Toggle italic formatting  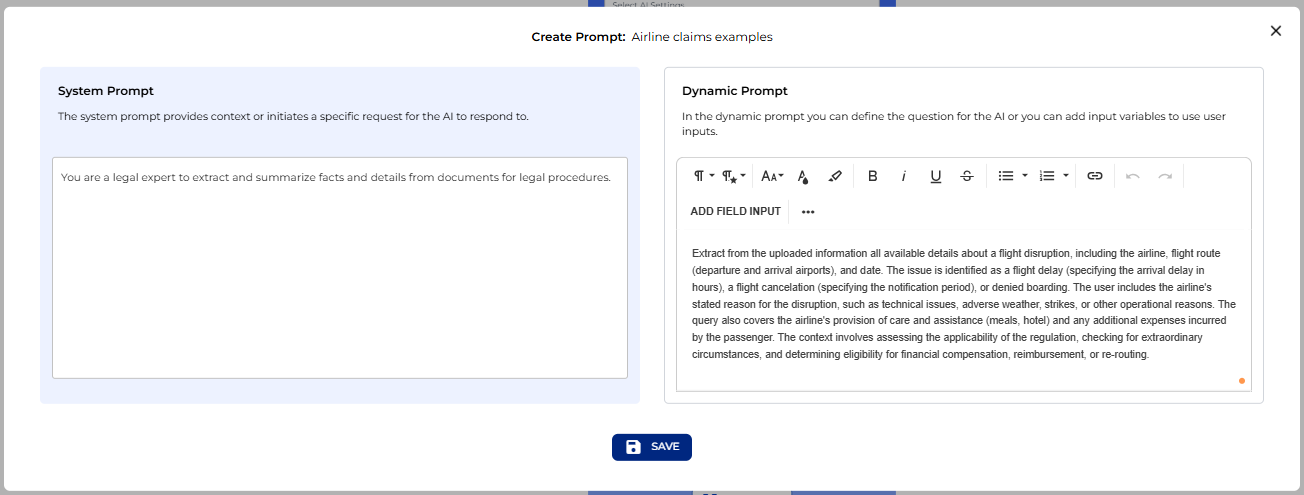click(x=904, y=176)
